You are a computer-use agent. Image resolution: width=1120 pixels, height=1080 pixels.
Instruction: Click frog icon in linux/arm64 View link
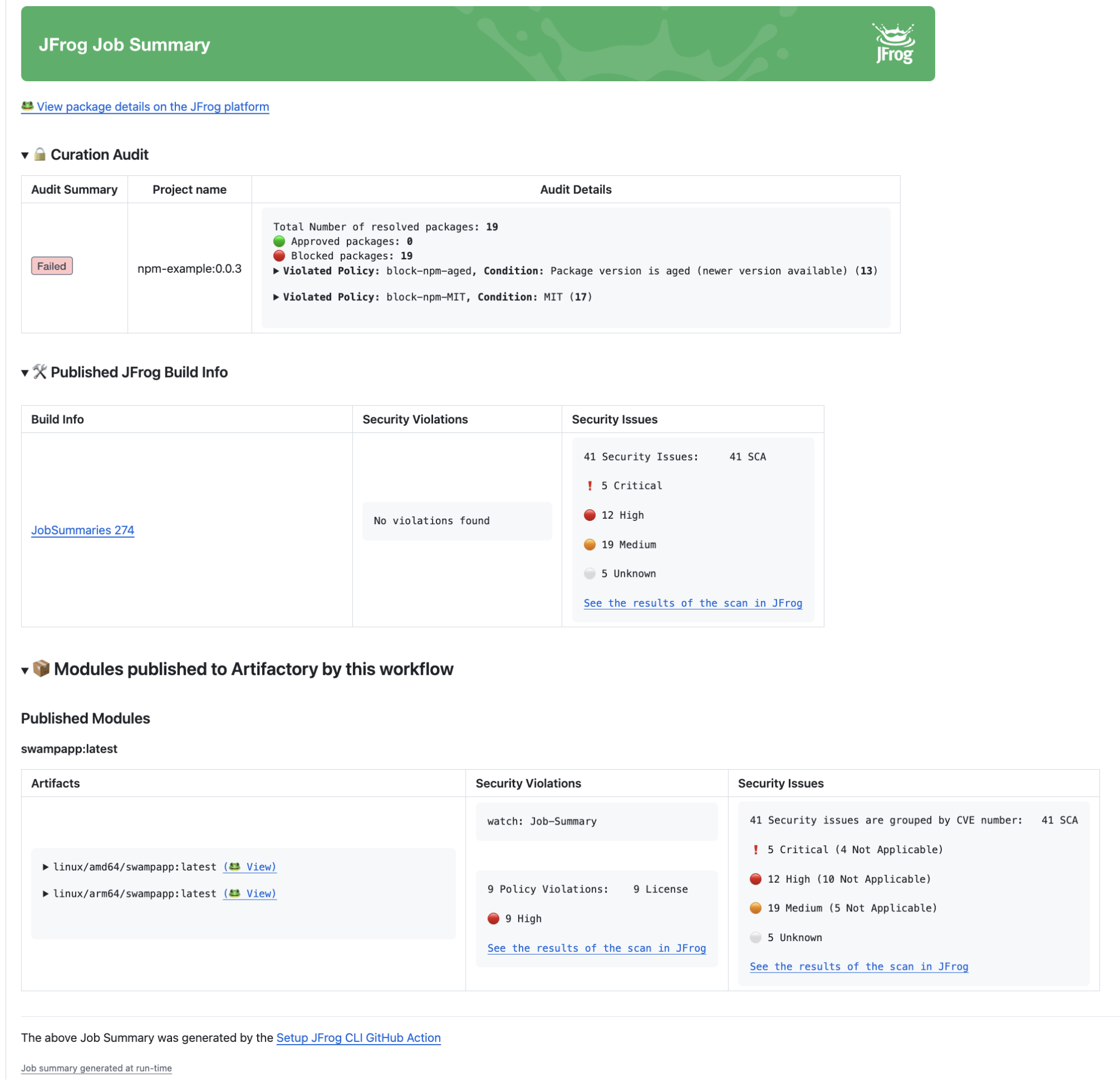tap(234, 893)
